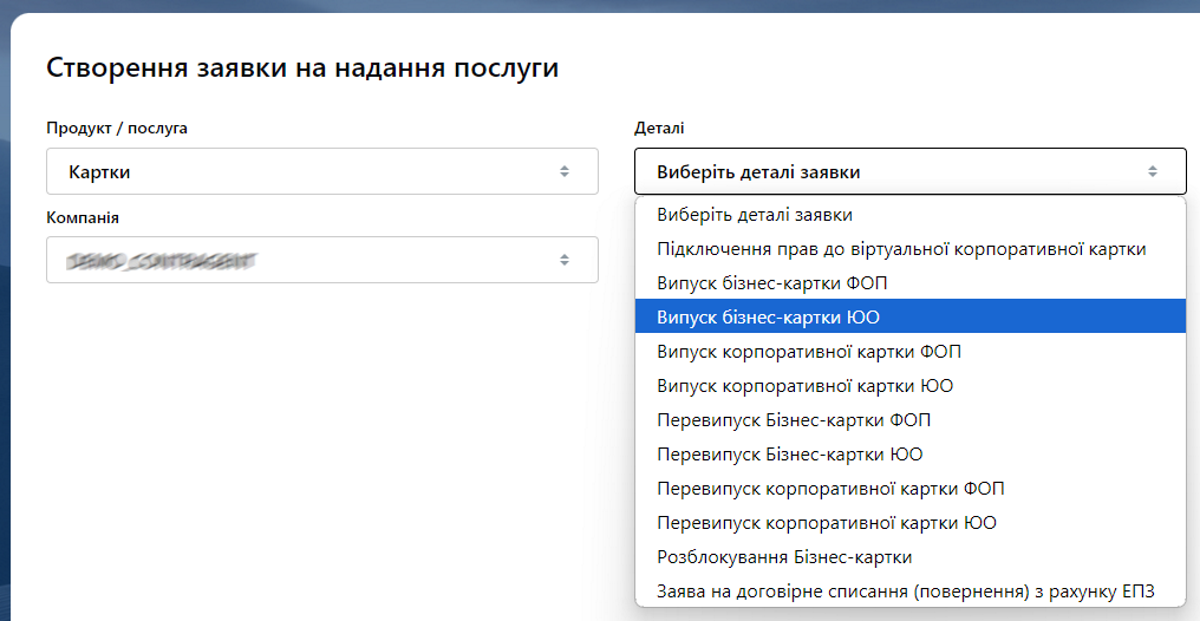Choose Перевипуск Бізнес-картки ЮО option
This screenshot has height=621, width=1200.
(x=910, y=454)
